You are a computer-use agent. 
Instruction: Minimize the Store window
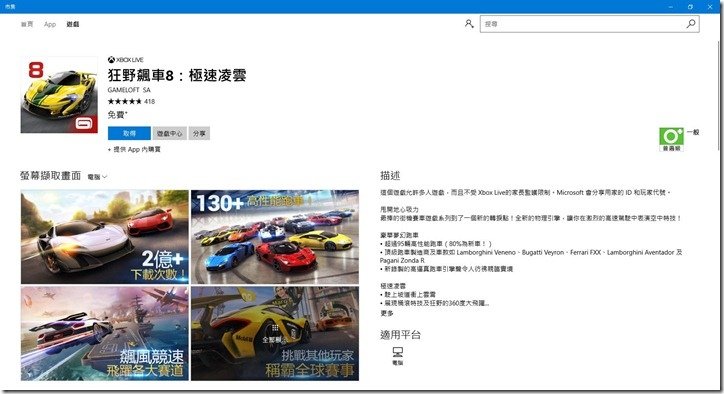tap(670, 6)
